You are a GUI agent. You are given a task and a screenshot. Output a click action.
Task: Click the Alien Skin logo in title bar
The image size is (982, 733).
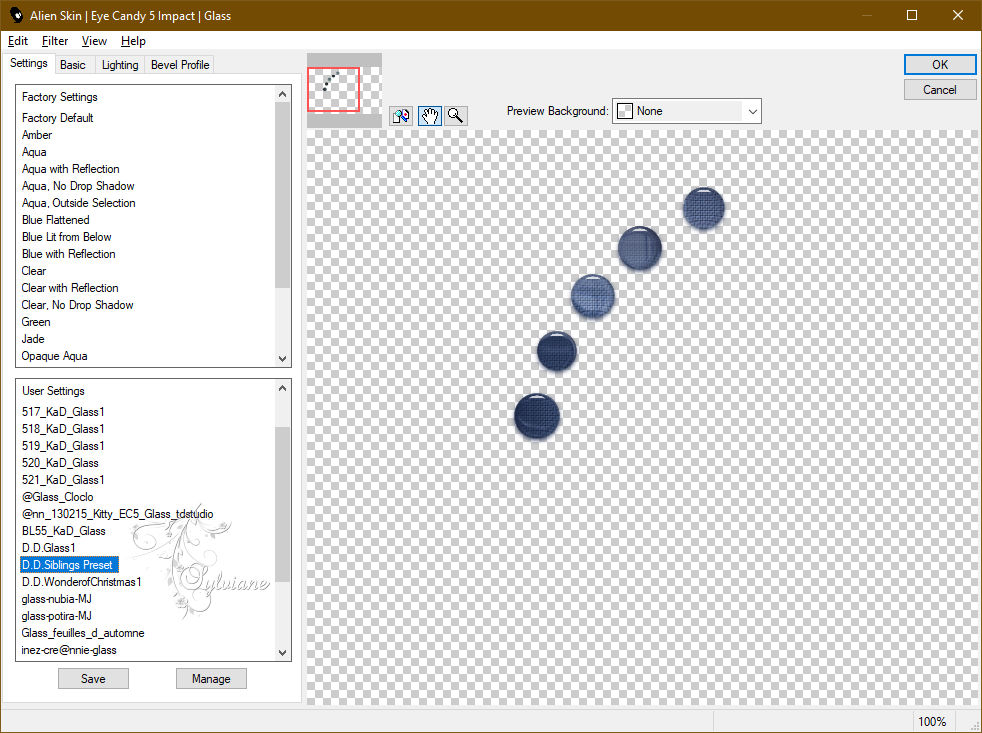(16, 15)
